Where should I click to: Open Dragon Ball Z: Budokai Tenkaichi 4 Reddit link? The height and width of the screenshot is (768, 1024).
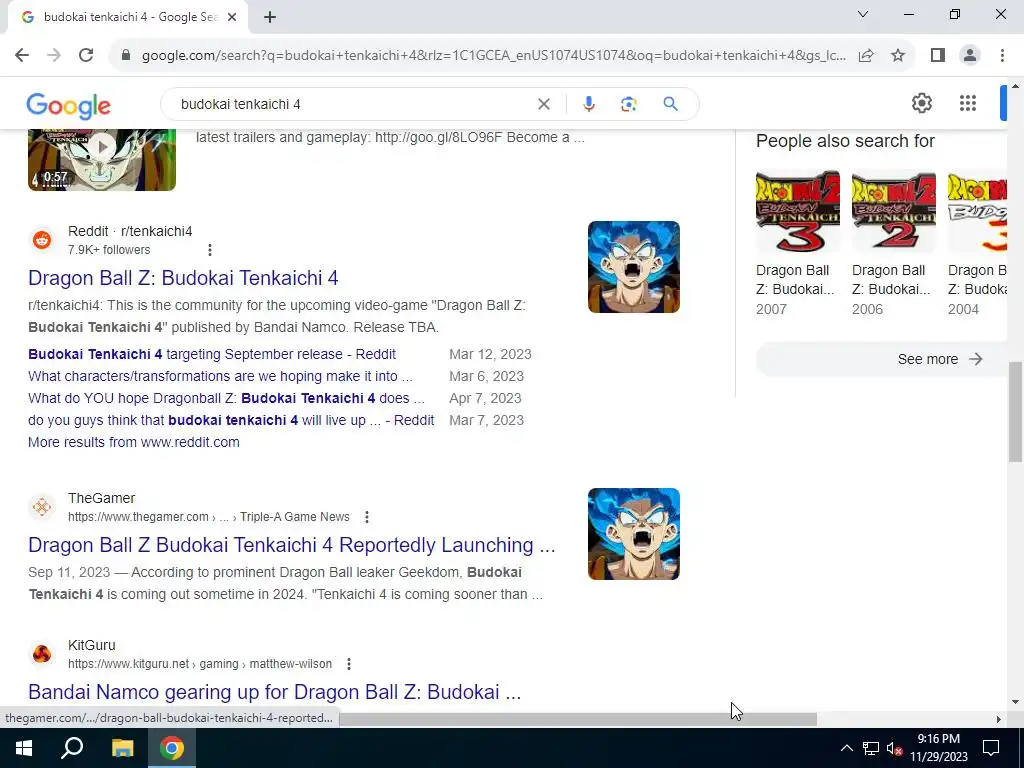(183, 278)
